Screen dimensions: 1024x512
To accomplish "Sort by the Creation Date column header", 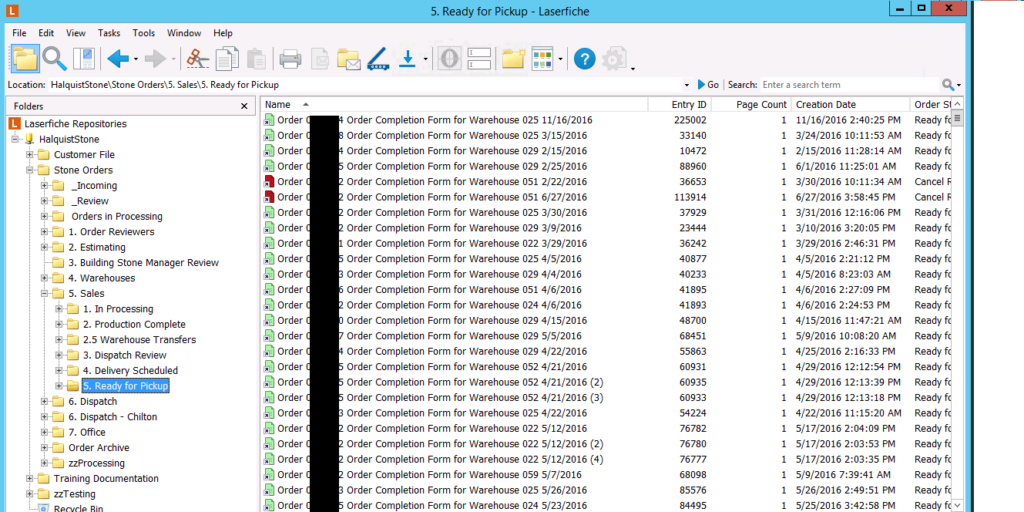I will 850,104.
